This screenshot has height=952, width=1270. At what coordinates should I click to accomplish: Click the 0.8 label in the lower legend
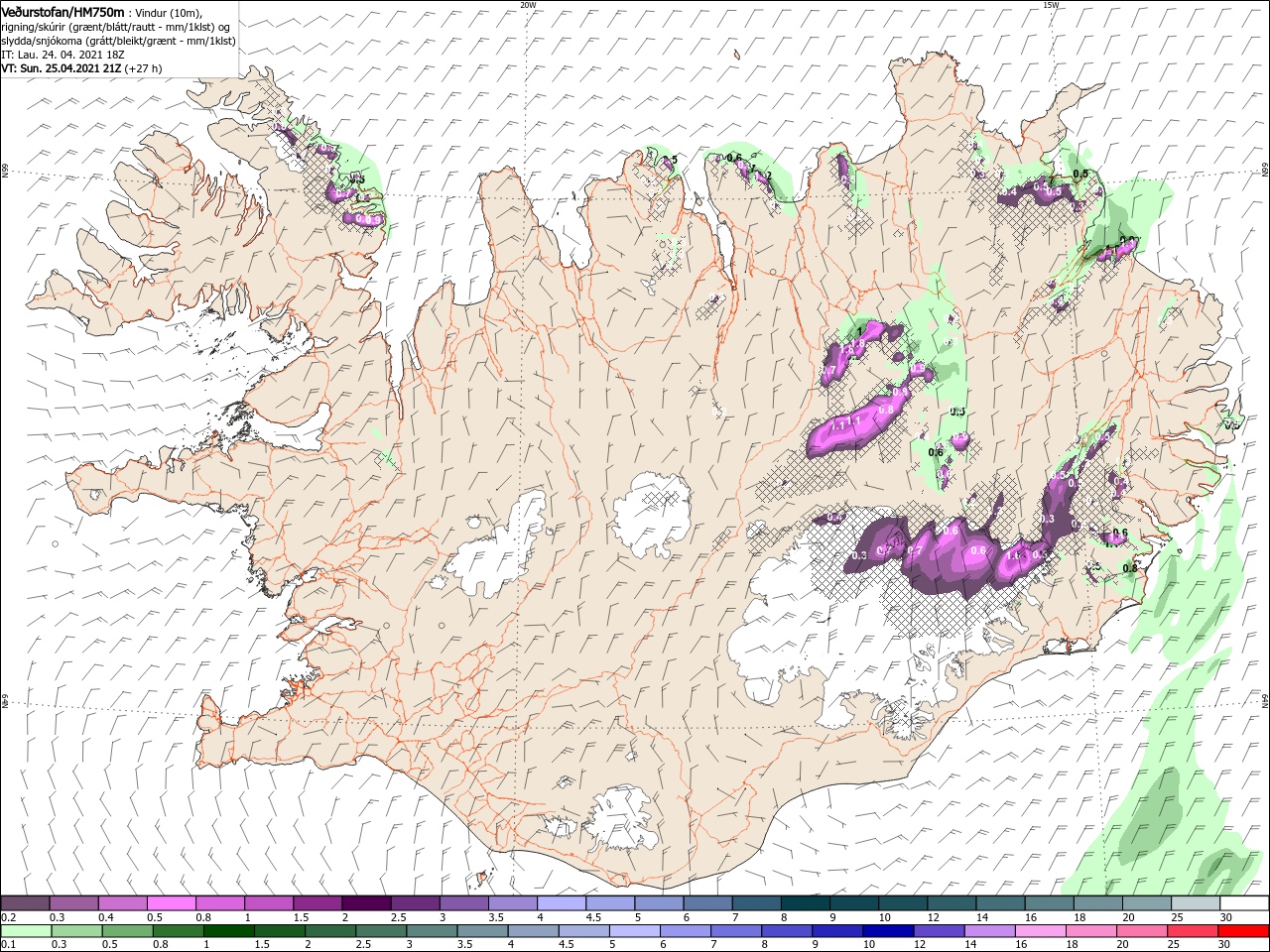(x=161, y=944)
